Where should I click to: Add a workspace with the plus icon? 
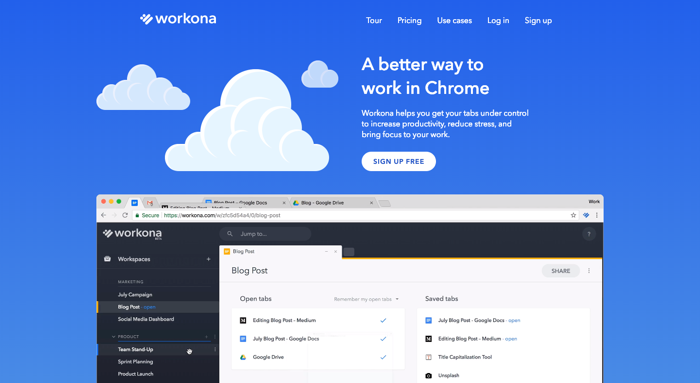[x=208, y=259]
